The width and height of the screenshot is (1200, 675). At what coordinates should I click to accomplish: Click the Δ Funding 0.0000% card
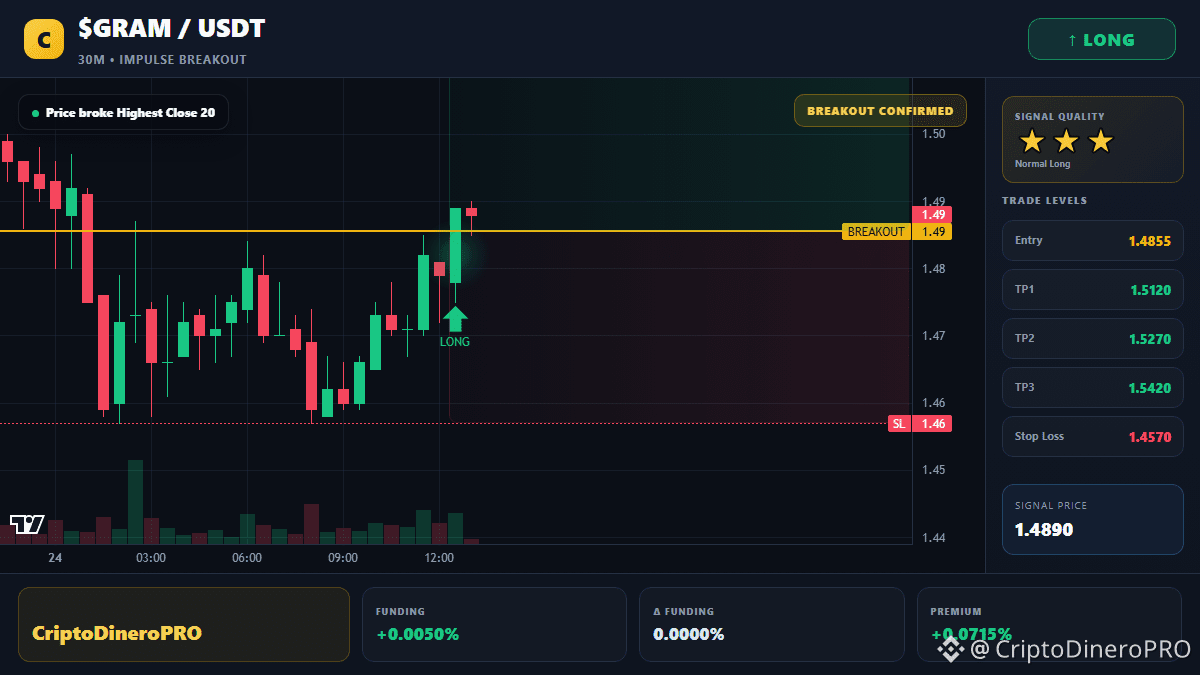[772, 624]
